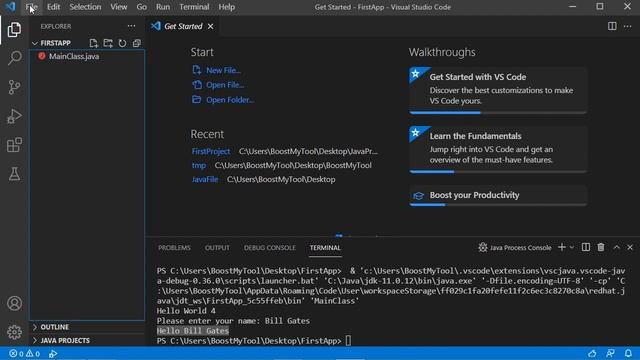The height and width of the screenshot is (360, 640).
Task: Open Get Started with VS Code walkthrough
Action: tap(498, 91)
